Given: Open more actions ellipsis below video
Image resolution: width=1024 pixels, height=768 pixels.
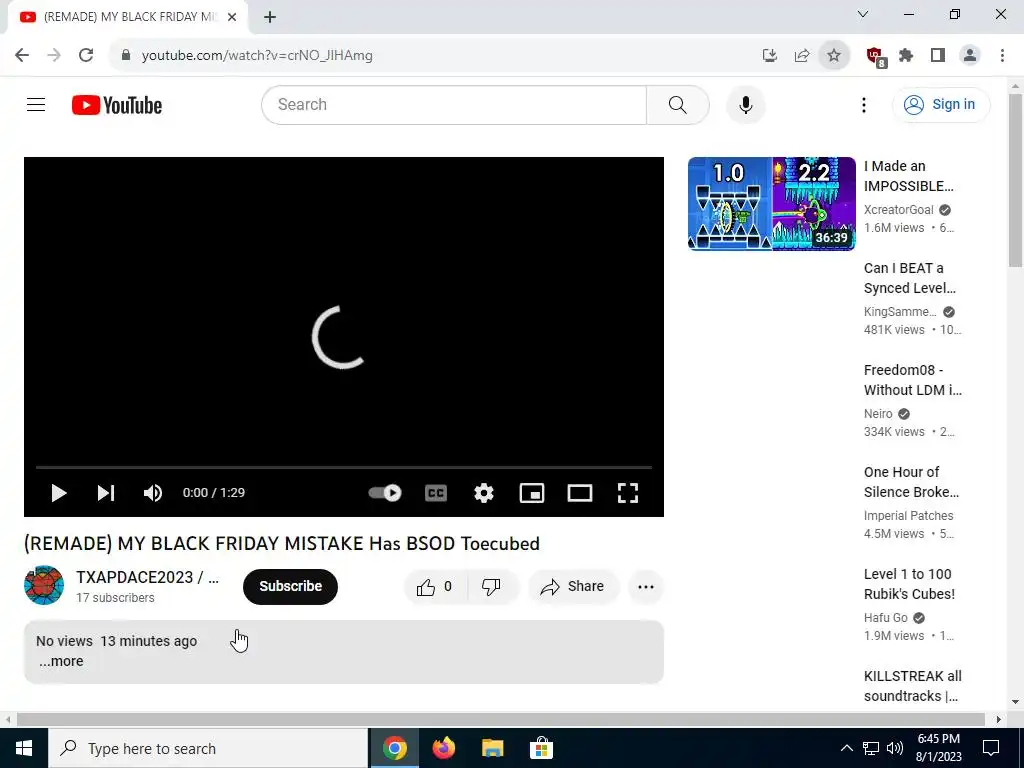Looking at the screenshot, I should [x=646, y=586].
